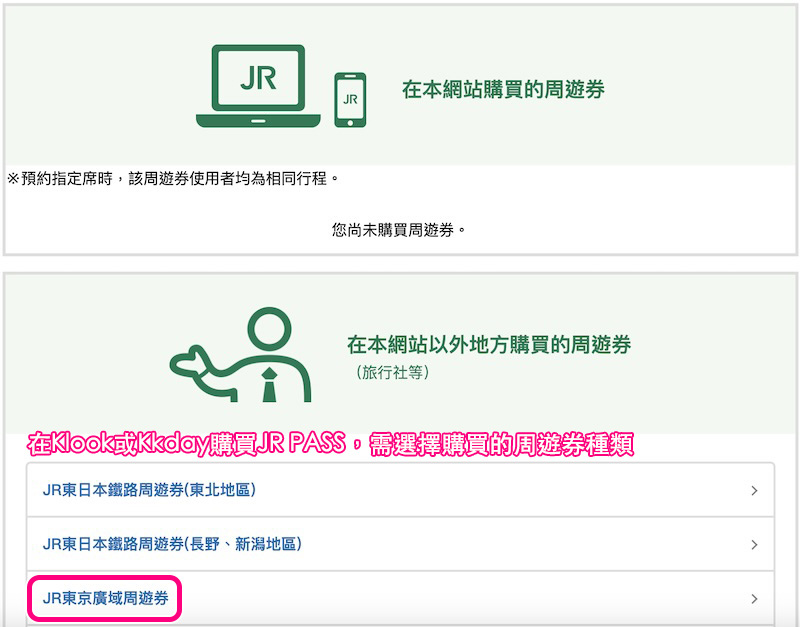Screen dimensions: 800x627
Task: Open JR東日本鐵路周遊券(長野、新潟地區) link
Action: 172,544
